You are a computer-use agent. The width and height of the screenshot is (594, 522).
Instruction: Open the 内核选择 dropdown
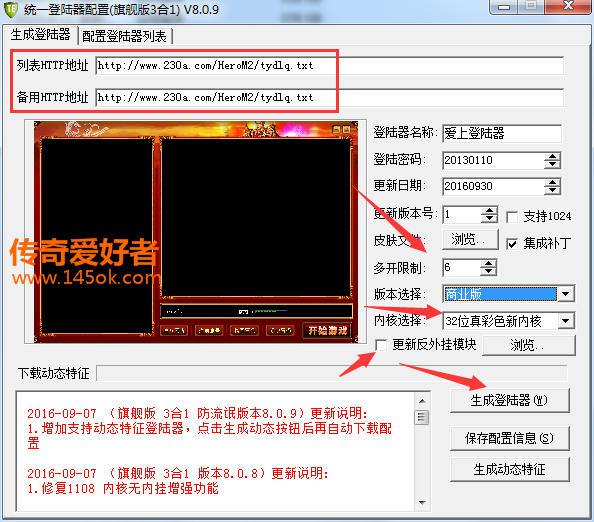tap(566, 321)
